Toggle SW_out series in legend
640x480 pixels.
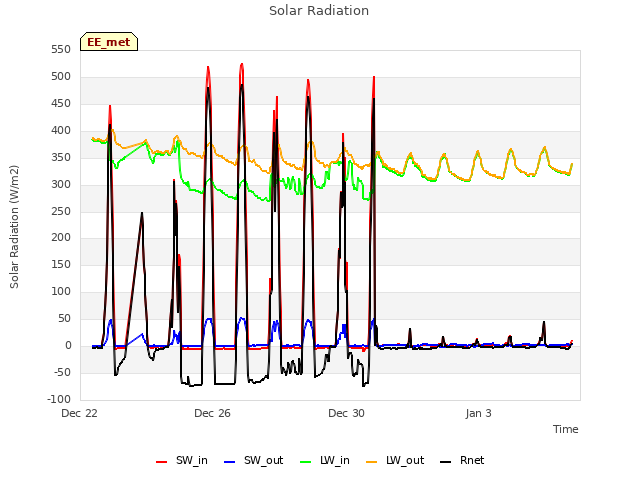[253, 460]
